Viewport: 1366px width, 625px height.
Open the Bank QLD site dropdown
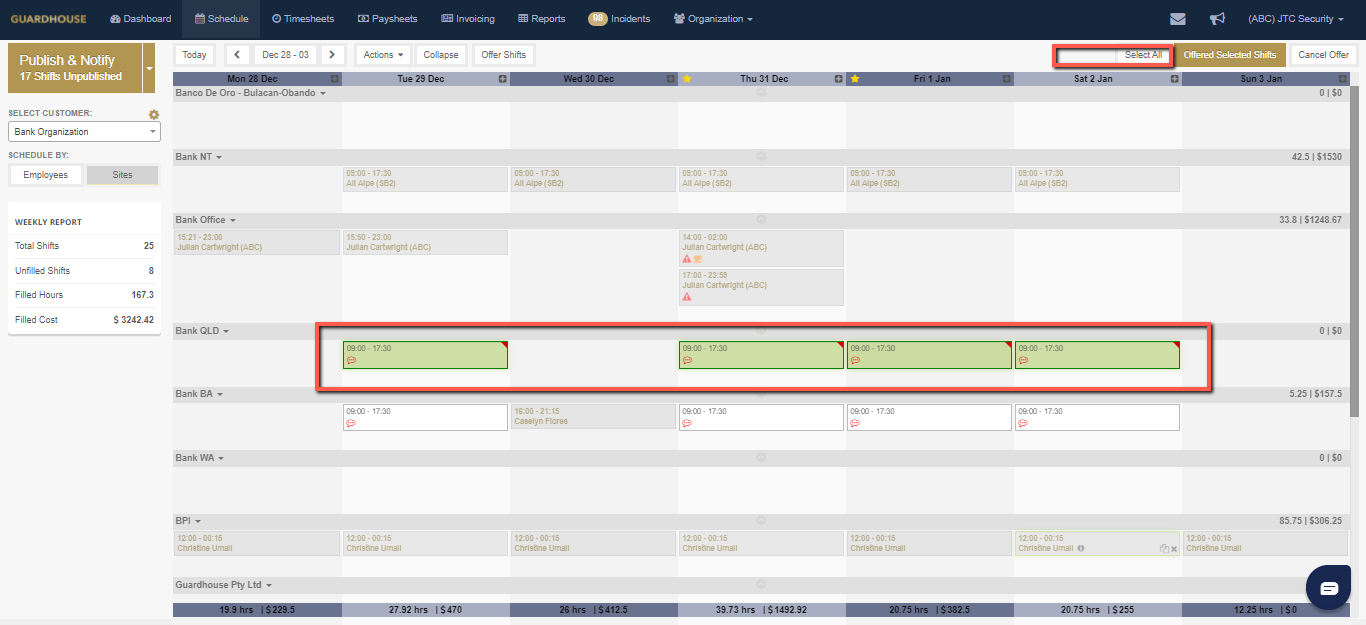[226, 331]
